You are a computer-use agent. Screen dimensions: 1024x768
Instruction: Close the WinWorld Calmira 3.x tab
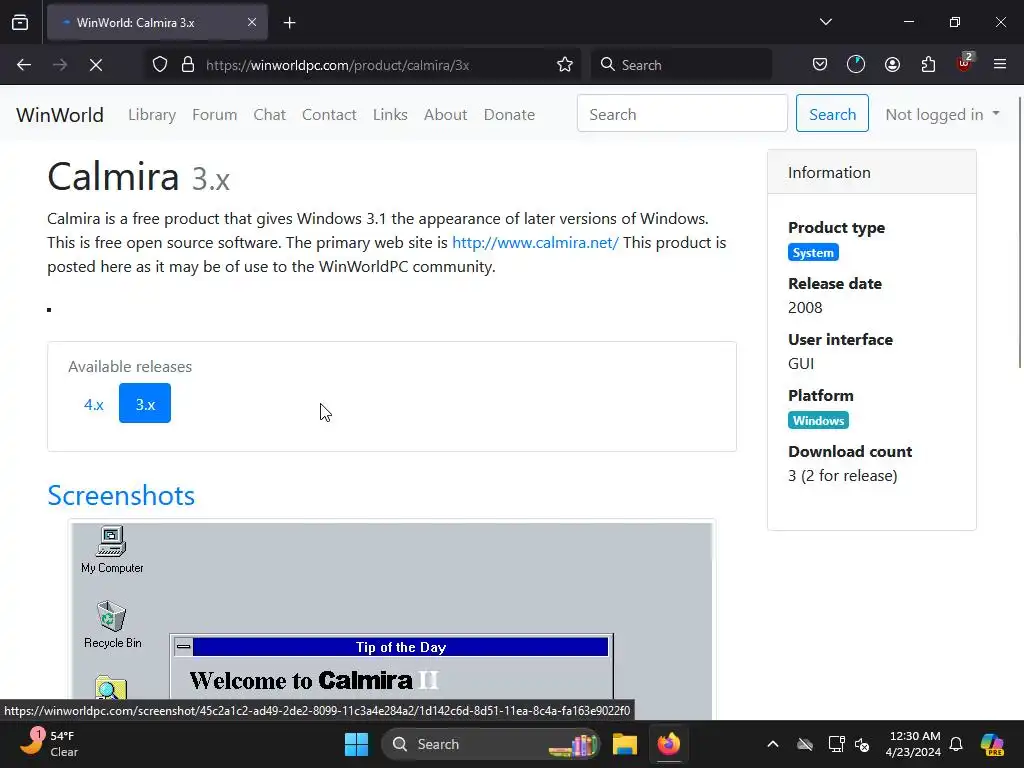tap(251, 22)
